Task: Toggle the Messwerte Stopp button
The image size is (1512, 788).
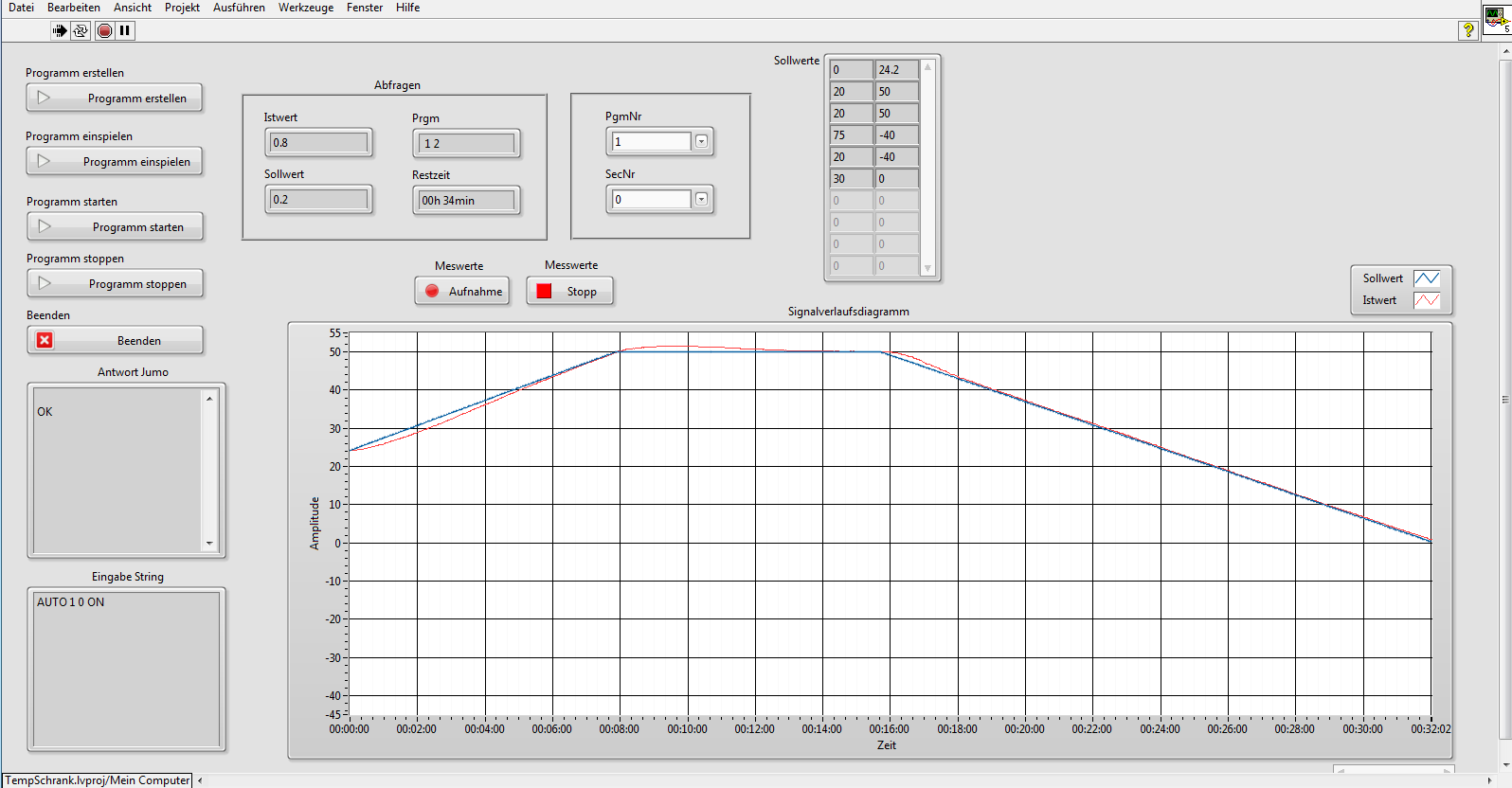Action: (569, 291)
